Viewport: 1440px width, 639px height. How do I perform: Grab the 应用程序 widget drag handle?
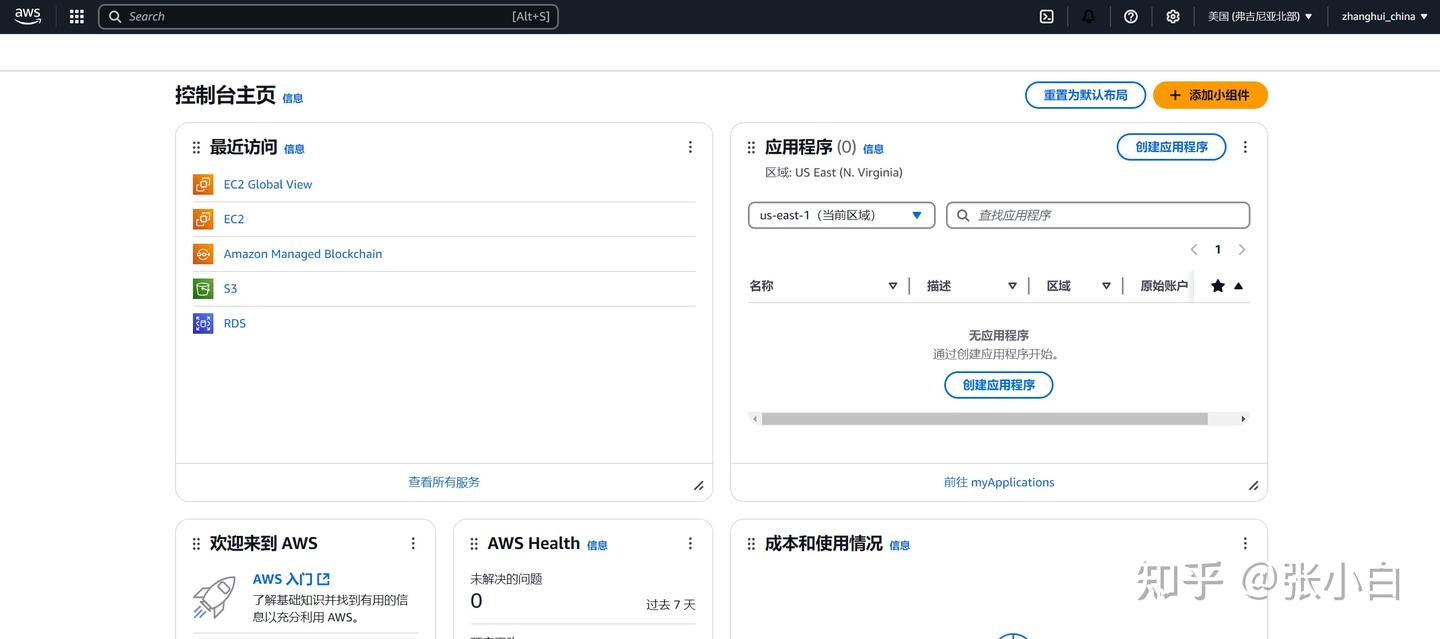click(x=751, y=147)
